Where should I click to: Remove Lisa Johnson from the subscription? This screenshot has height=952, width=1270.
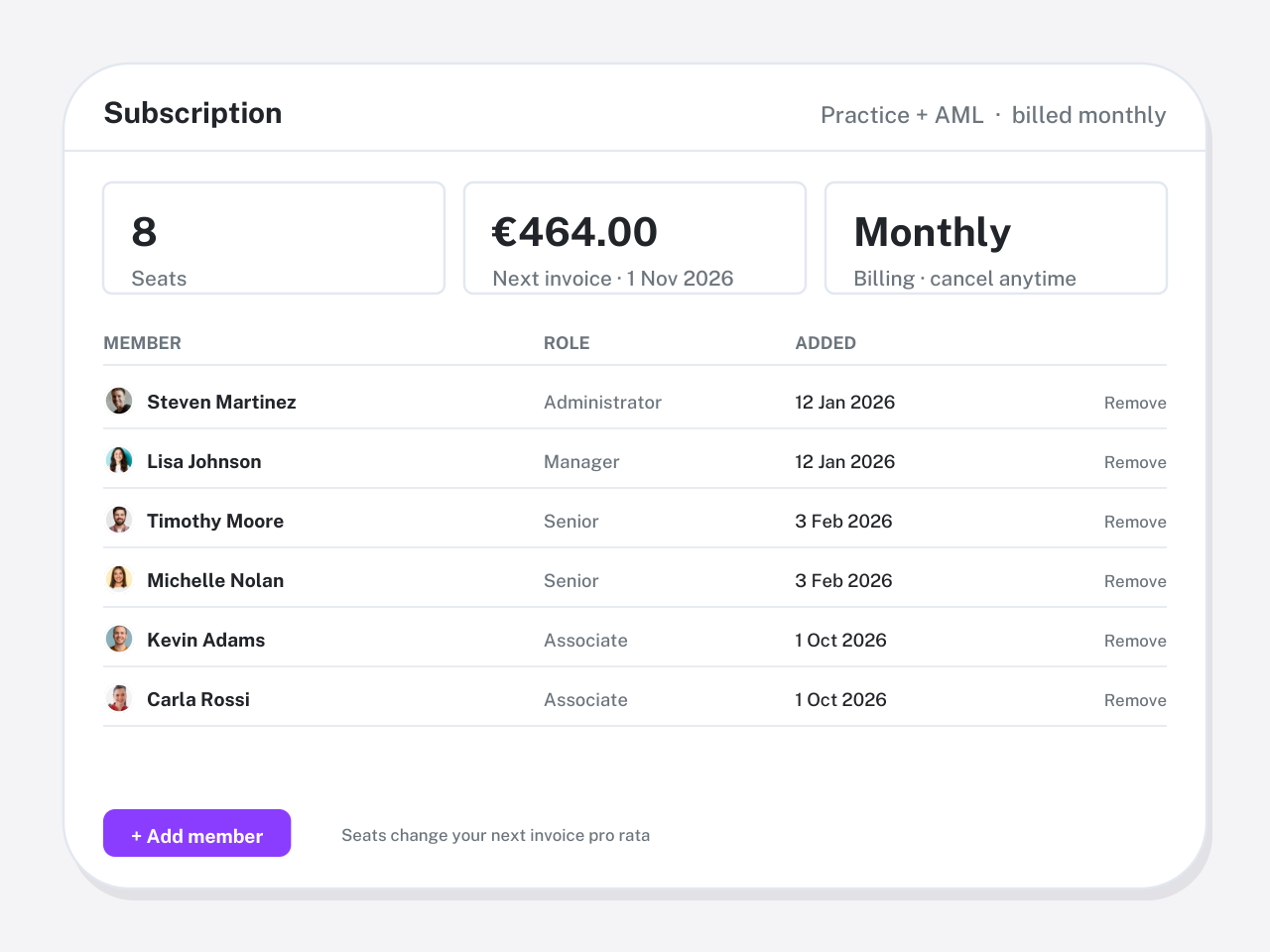point(1135,462)
